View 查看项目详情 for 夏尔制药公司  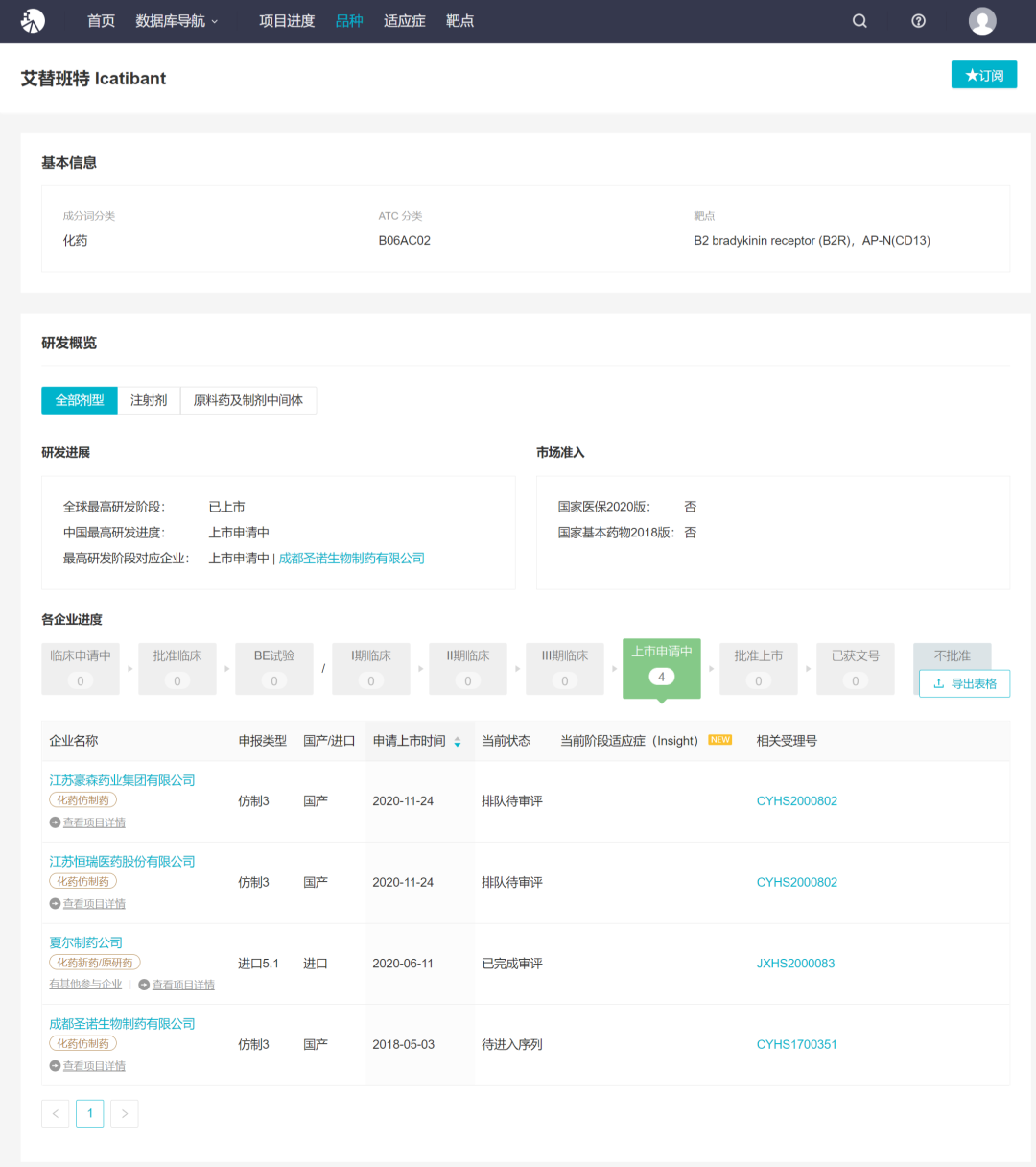click(x=177, y=985)
